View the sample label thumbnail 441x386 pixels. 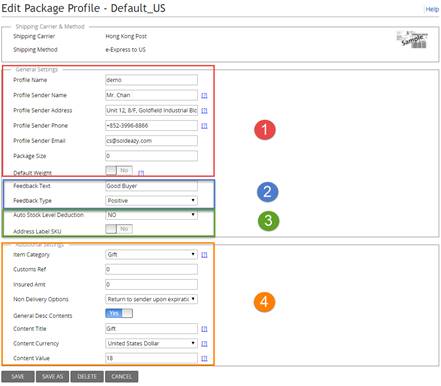tap(412, 39)
